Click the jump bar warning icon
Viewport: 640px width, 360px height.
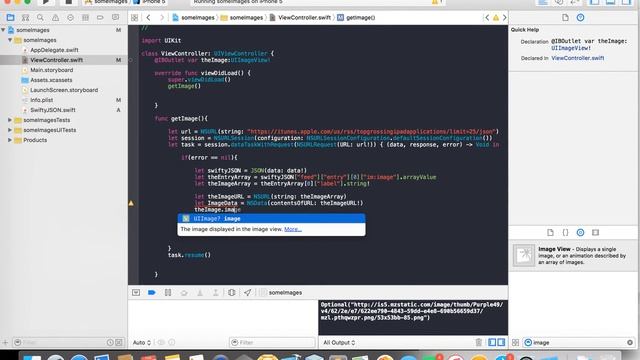pyautogui.click(x=496, y=18)
